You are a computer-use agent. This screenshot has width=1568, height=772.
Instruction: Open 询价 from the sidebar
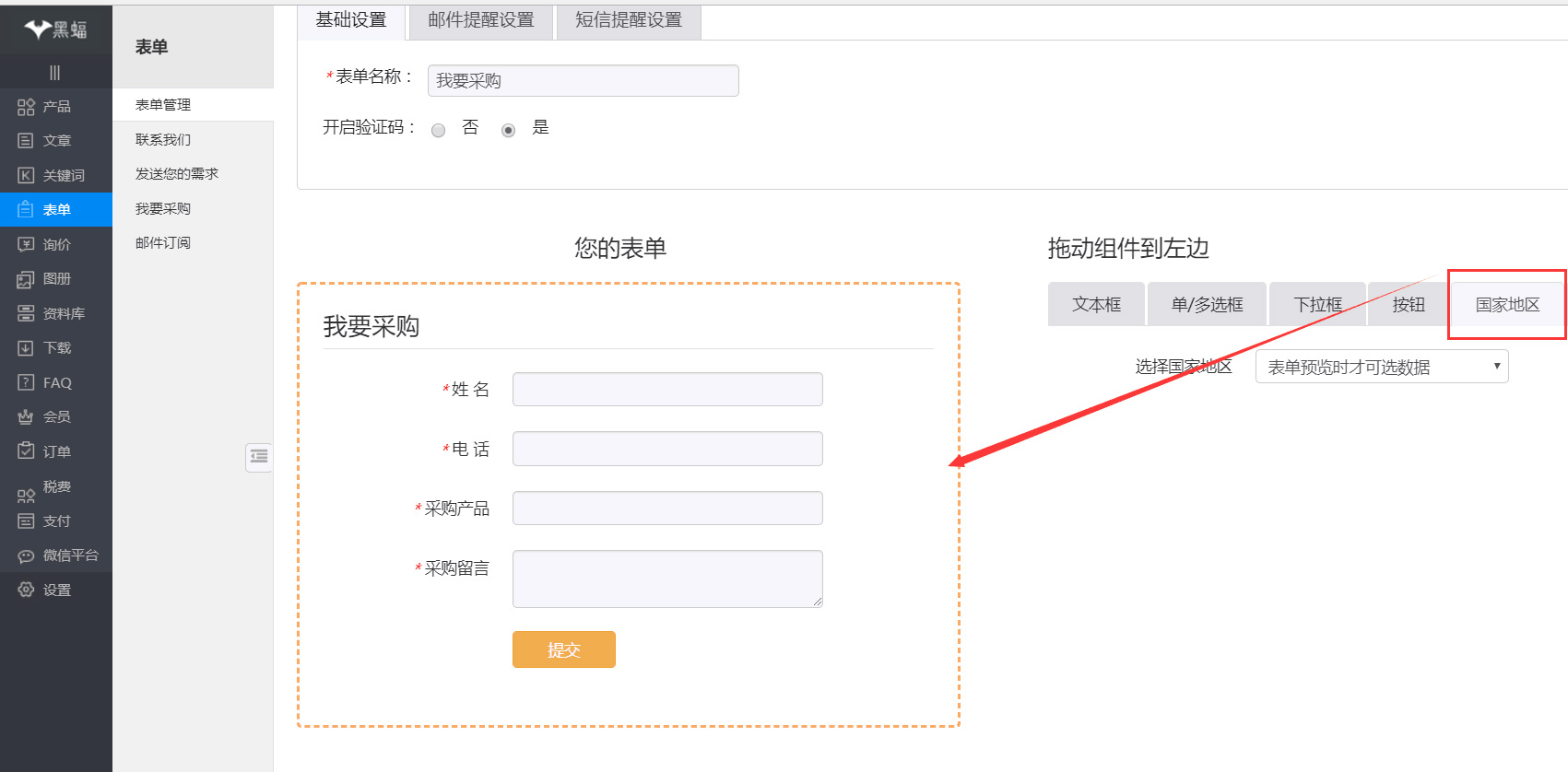[x=26, y=244]
